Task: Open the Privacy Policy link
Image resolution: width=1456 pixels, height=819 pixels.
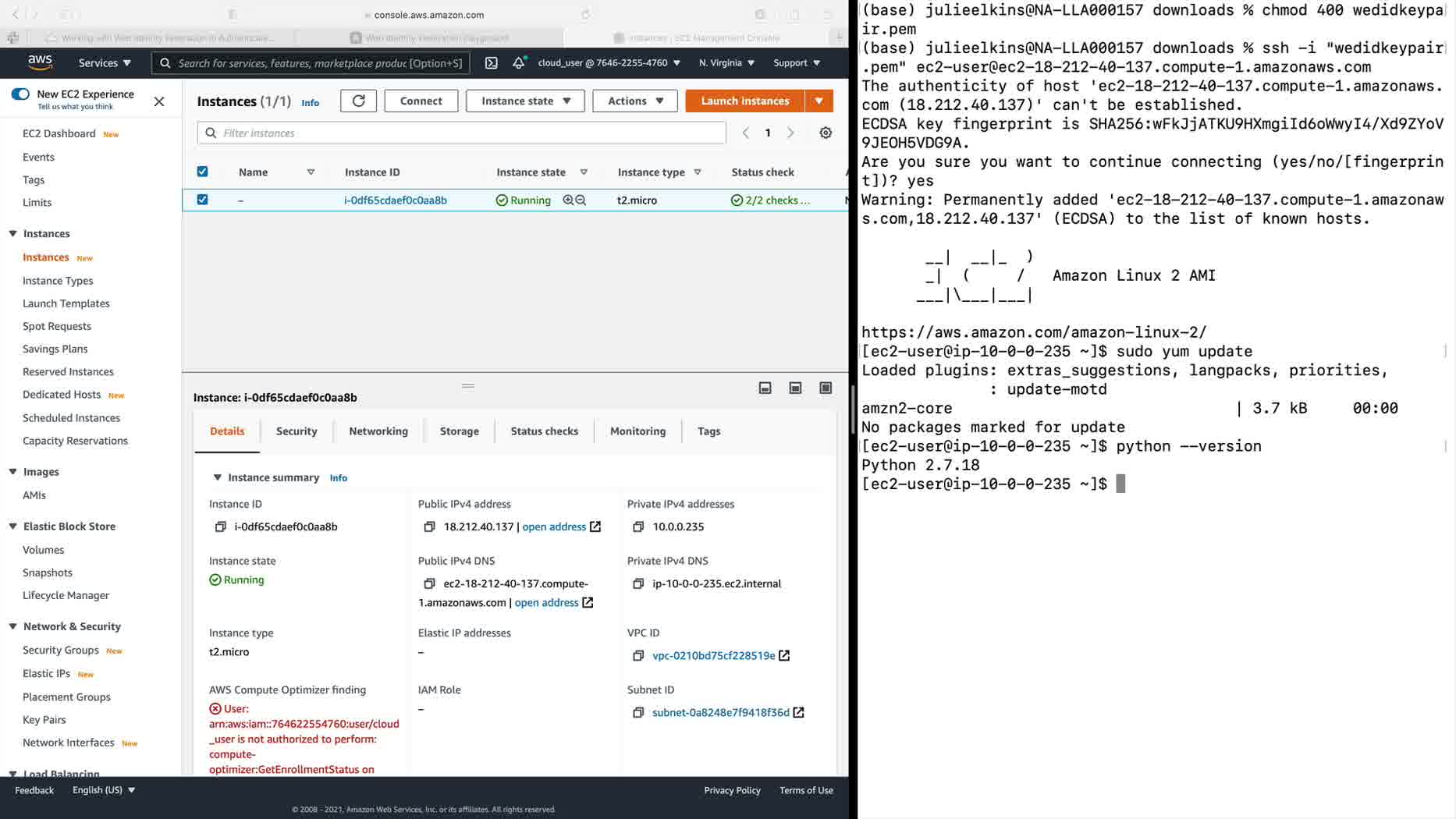Action: coord(732,790)
